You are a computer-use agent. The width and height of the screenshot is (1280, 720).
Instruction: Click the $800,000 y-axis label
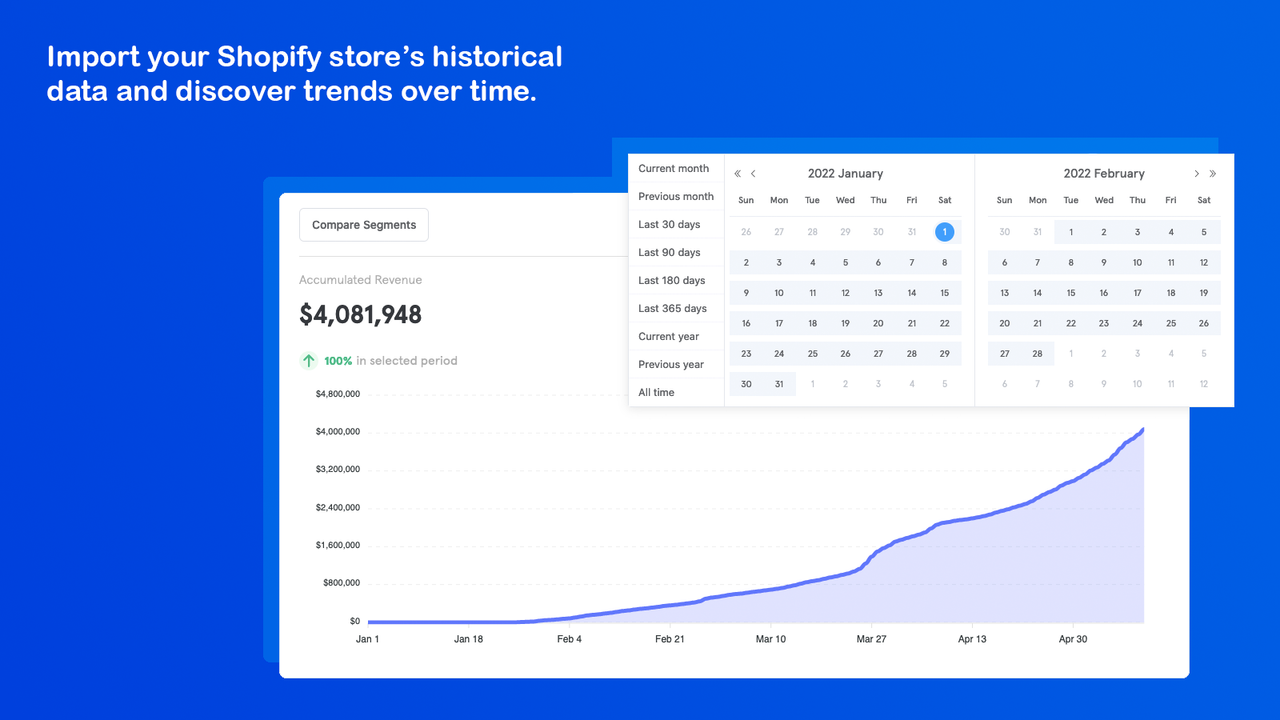point(341,584)
